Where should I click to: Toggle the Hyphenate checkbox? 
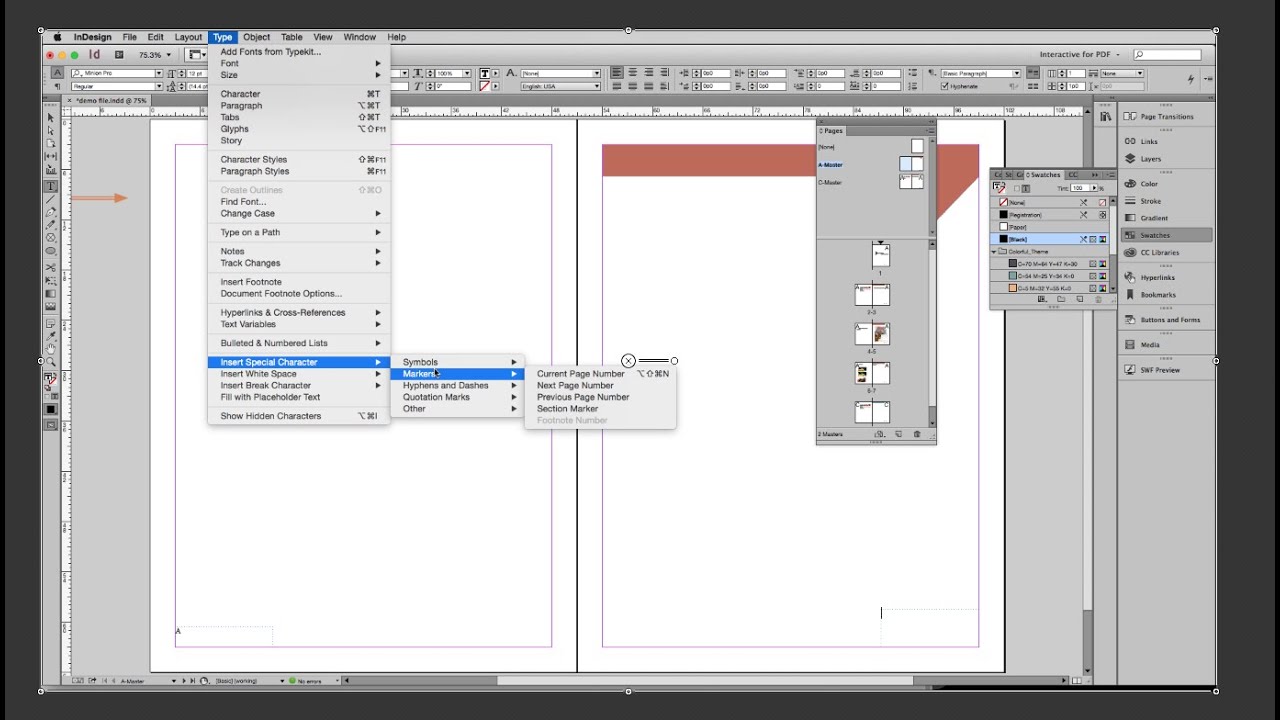coord(945,87)
